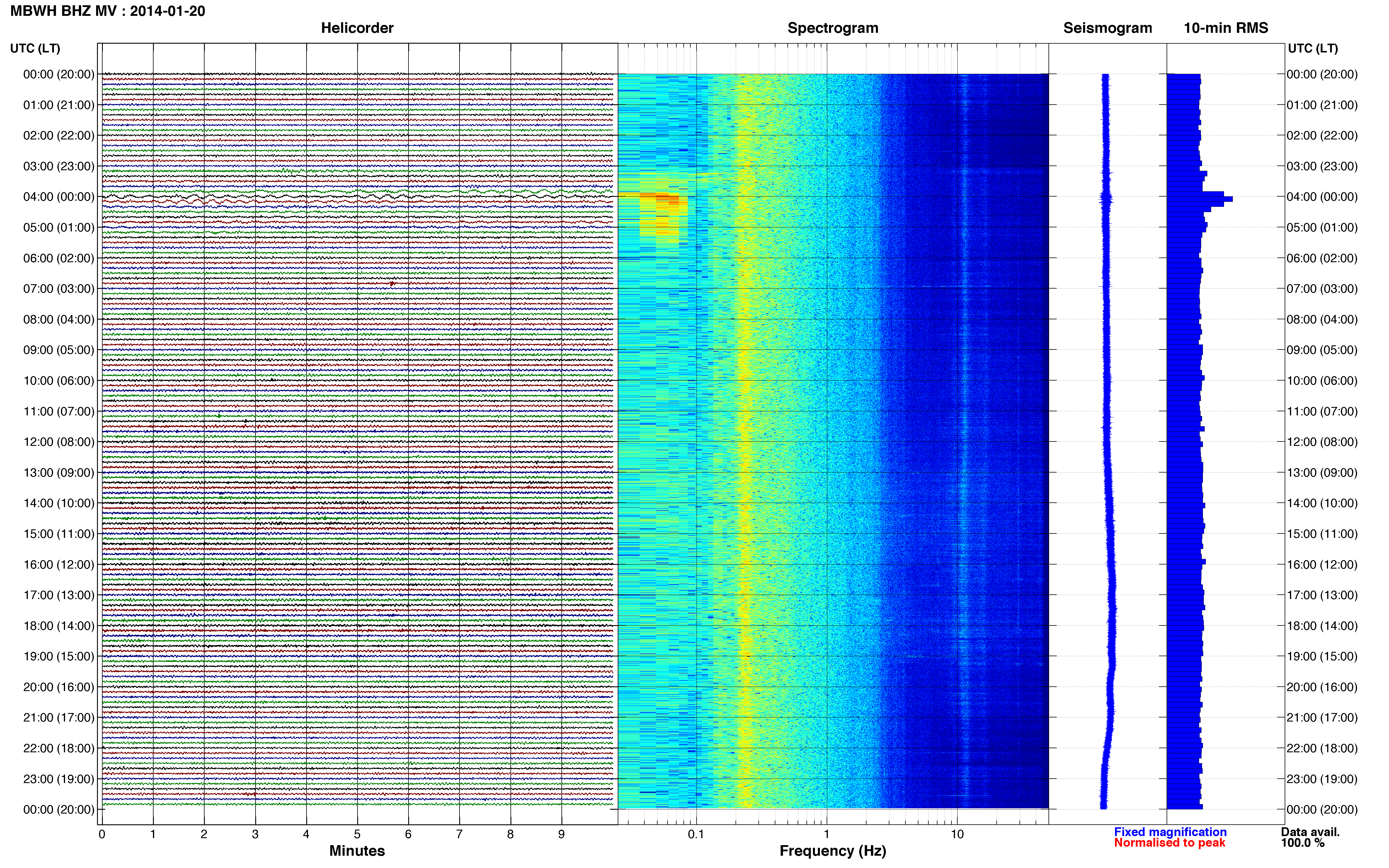Click the left time label '01:00 (21:00)'
Screen dimensions: 1389x868
pyautogui.click(x=59, y=105)
